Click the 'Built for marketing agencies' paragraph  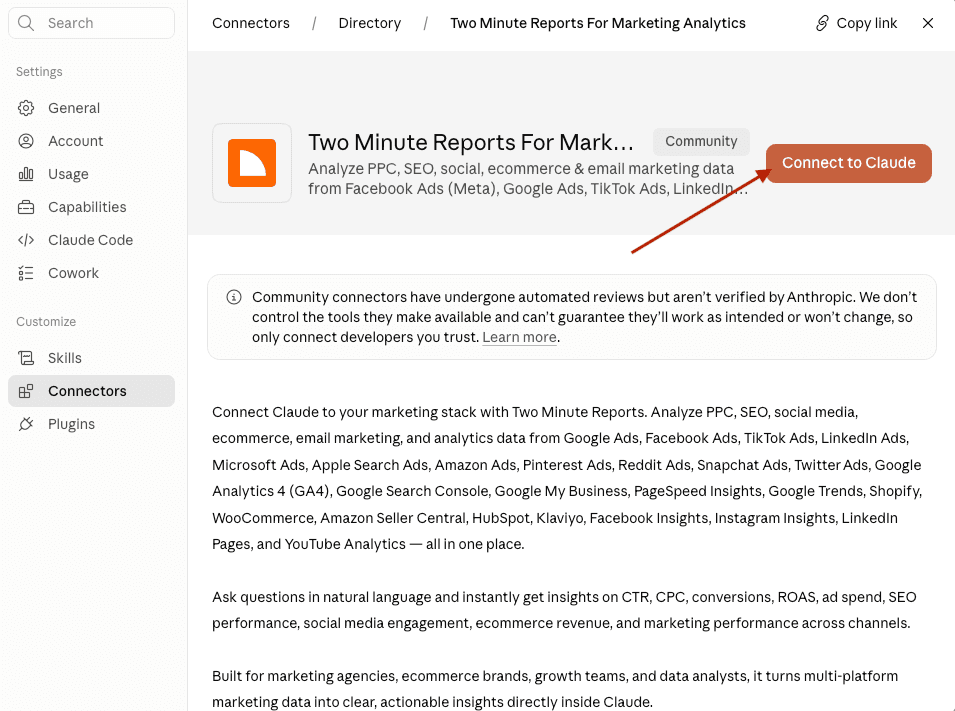[x=555, y=689]
